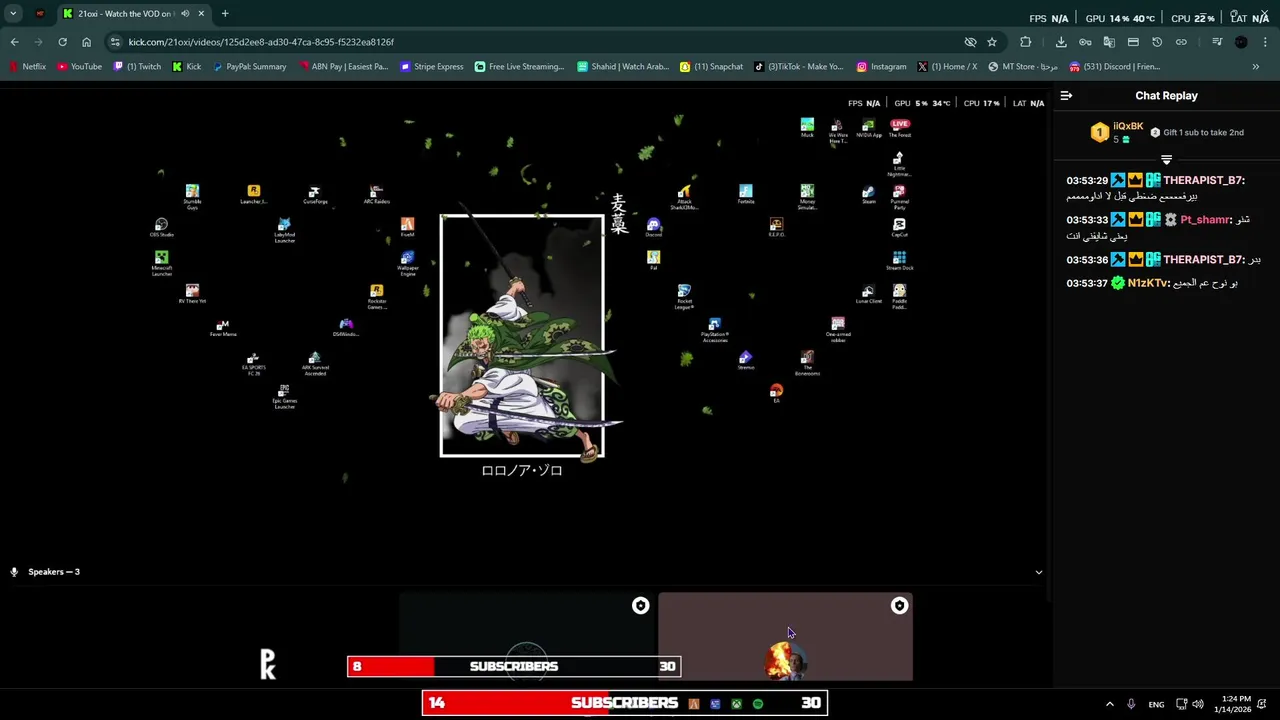Open the tab search dropdown
1280x720 pixels.
click(13, 14)
